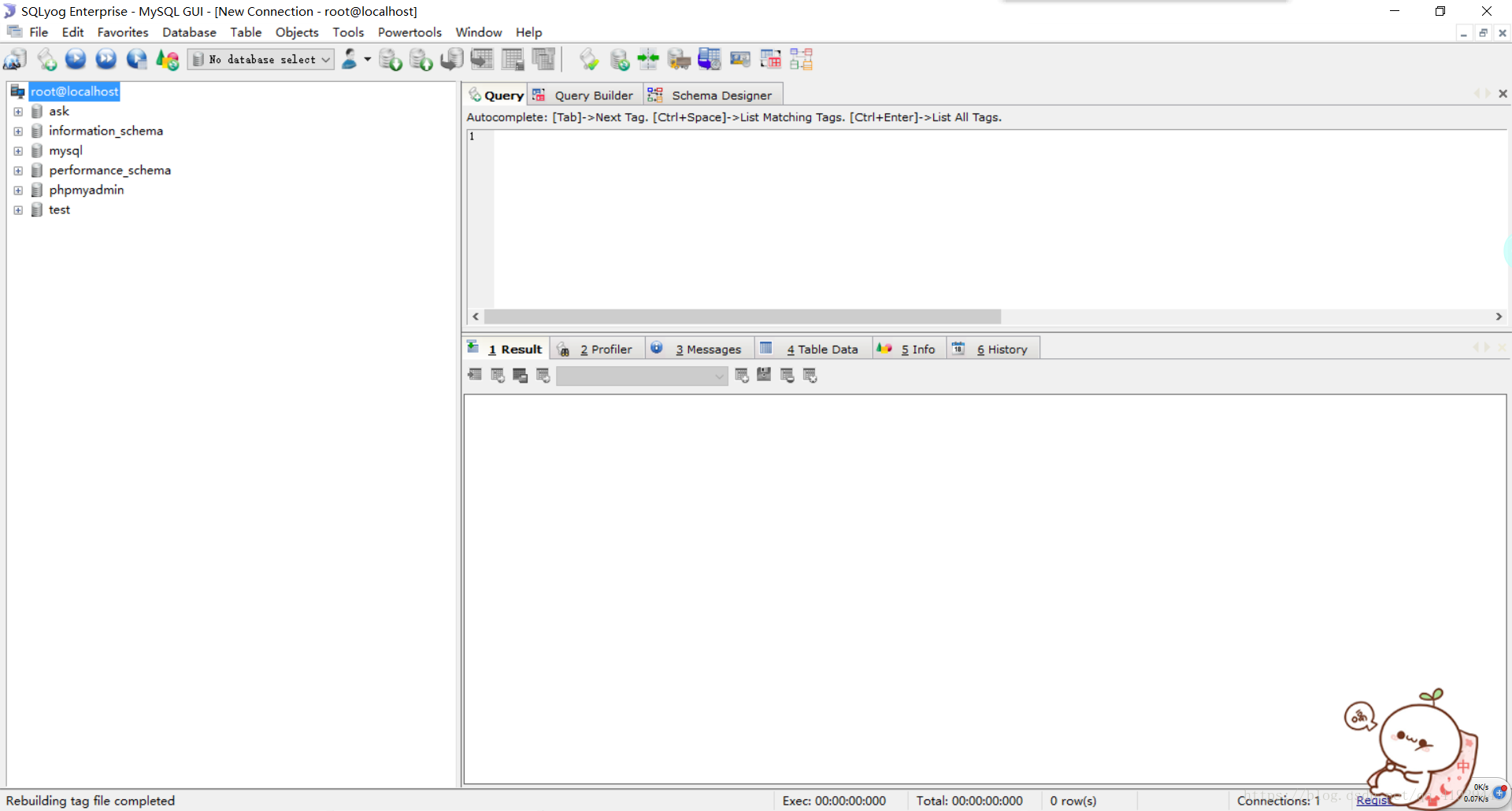Refresh the object browser icon
This screenshot has width=1512, height=811.
(x=168, y=59)
